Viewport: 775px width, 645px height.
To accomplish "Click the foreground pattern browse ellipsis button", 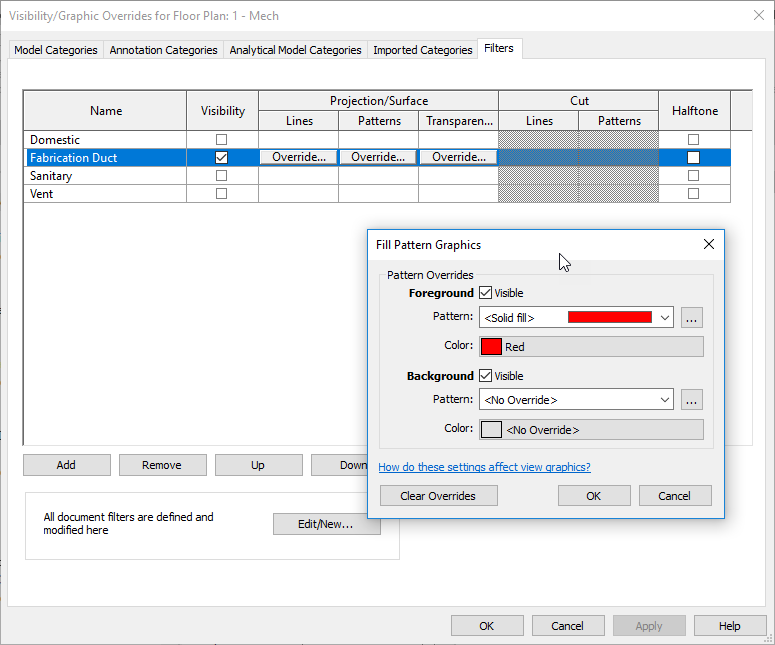I will tap(692, 318).
